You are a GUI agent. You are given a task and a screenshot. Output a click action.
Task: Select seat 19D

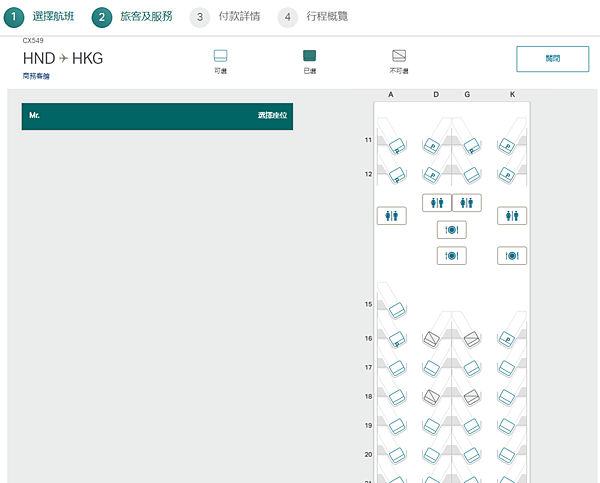point(431,426)
